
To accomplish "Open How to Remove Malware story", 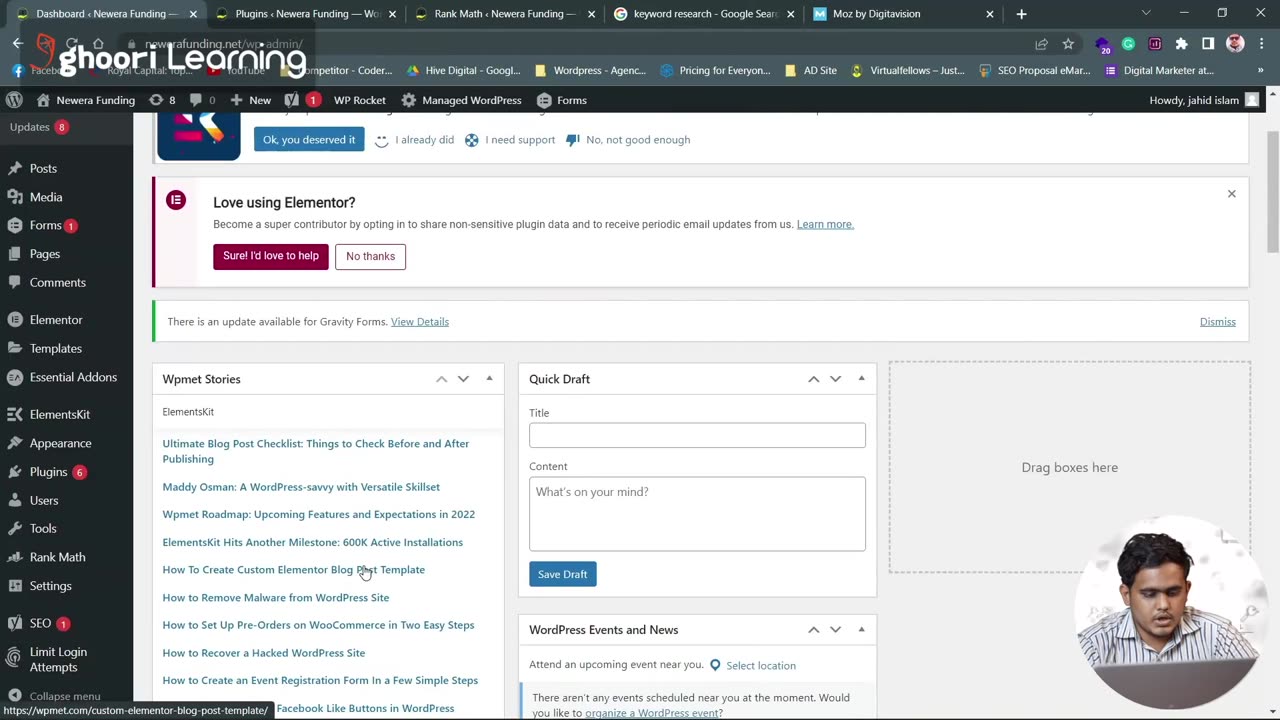I will pos(276,598).
